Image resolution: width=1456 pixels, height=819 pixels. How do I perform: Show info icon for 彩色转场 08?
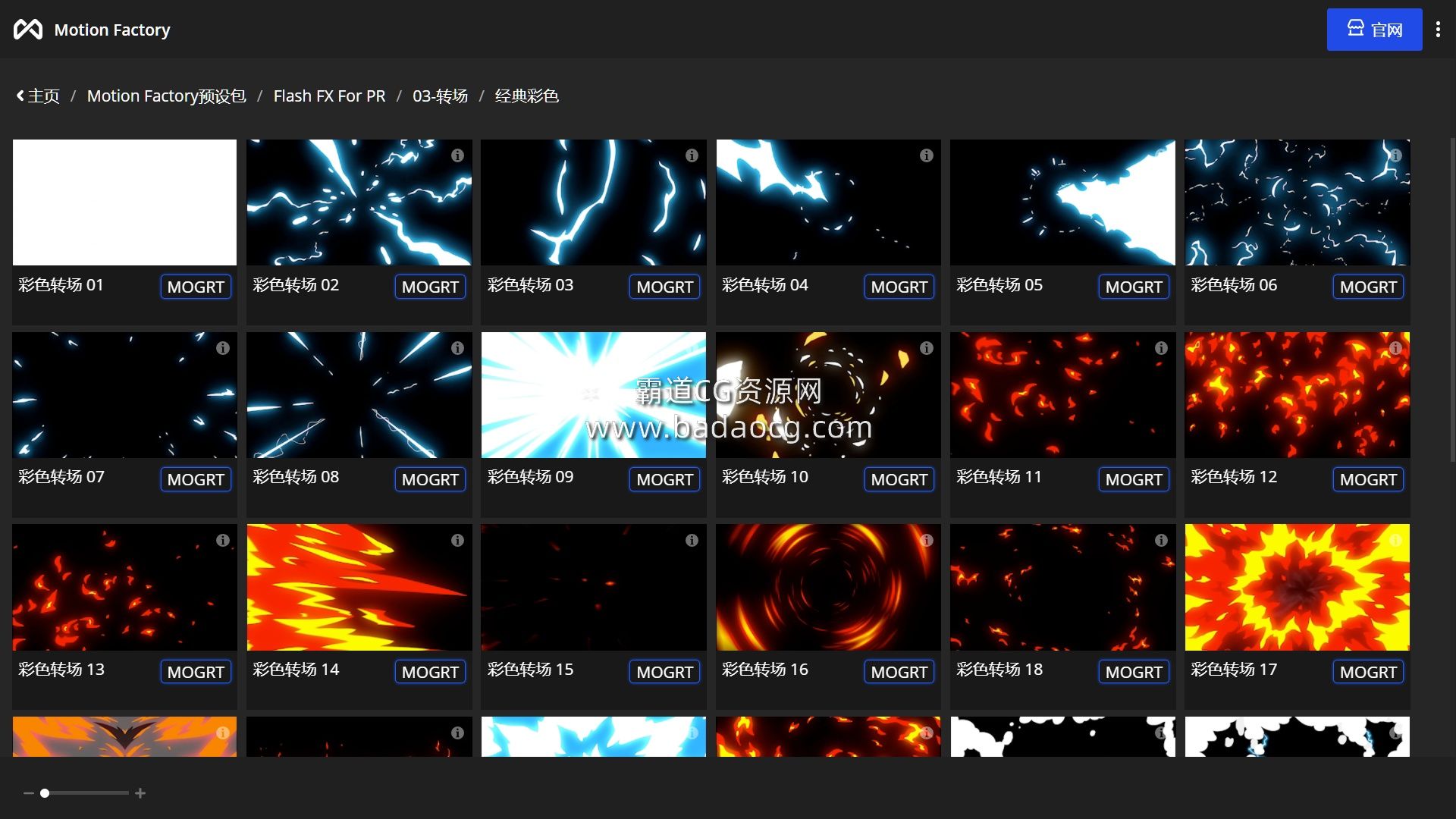point(457,348)
